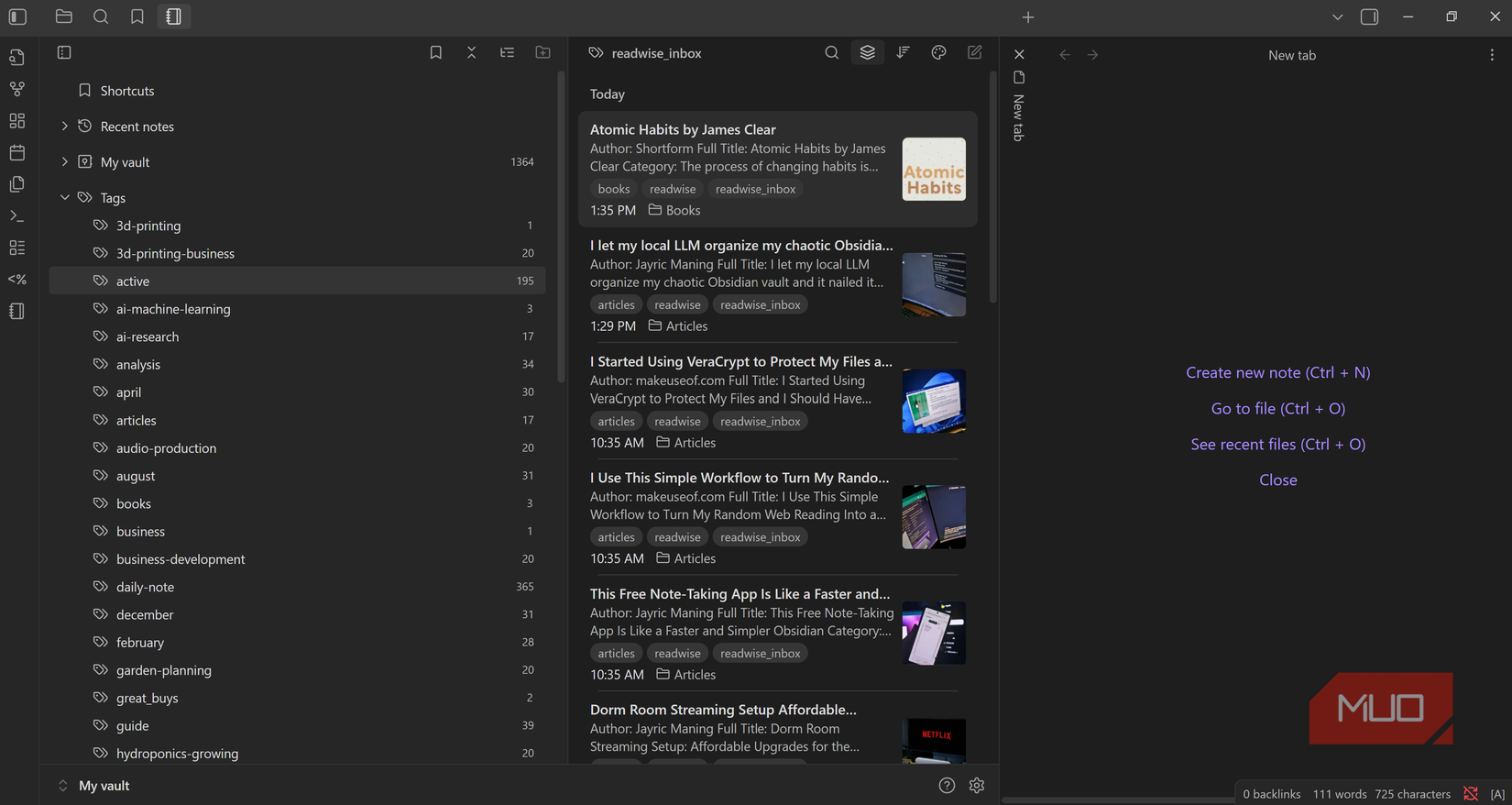Open the notebook ribbon icon at bottom
Viewport: 1512px width, 805px height.
[x=17, y=312]
